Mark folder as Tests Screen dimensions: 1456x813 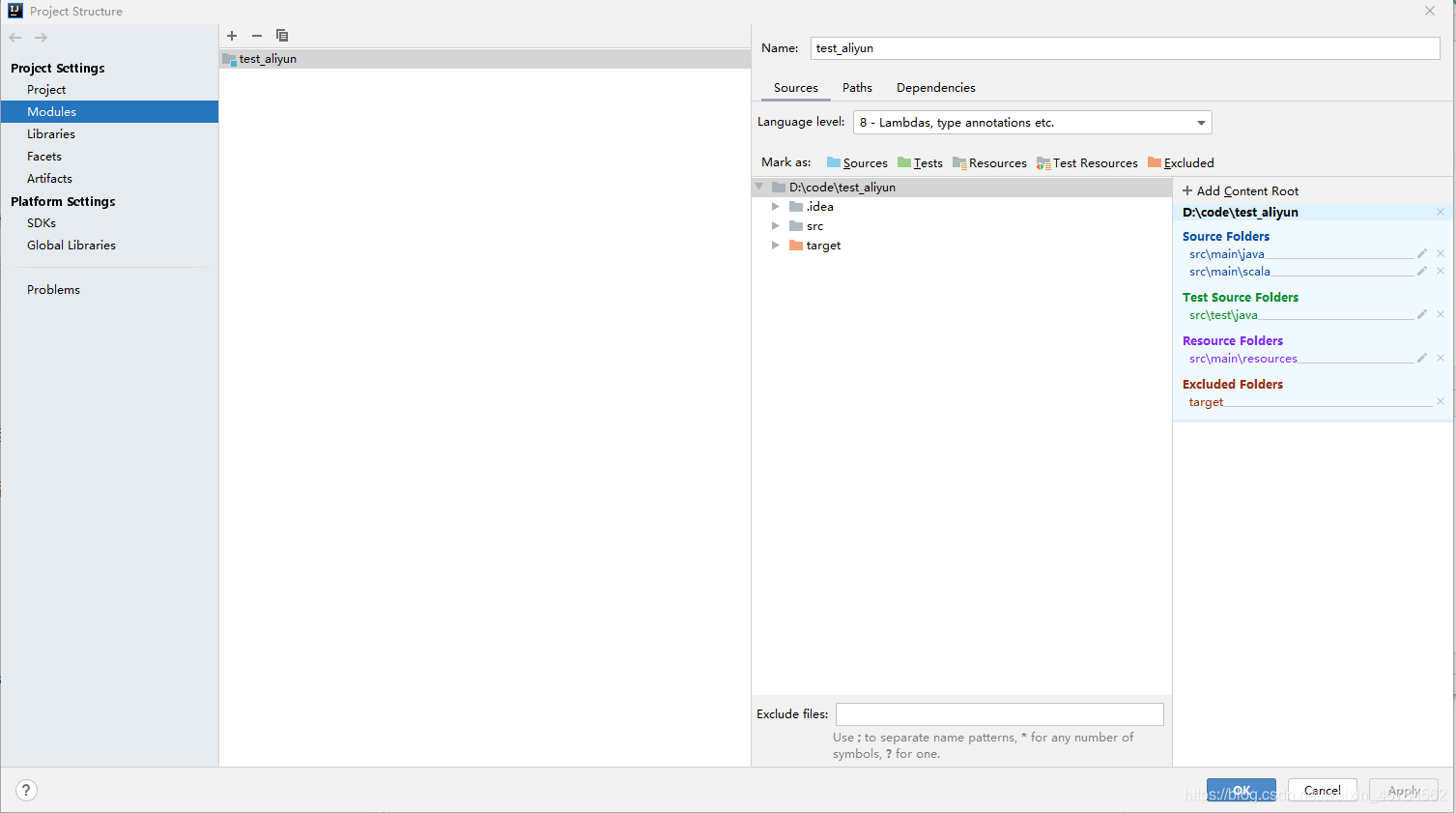coord(920,162)
